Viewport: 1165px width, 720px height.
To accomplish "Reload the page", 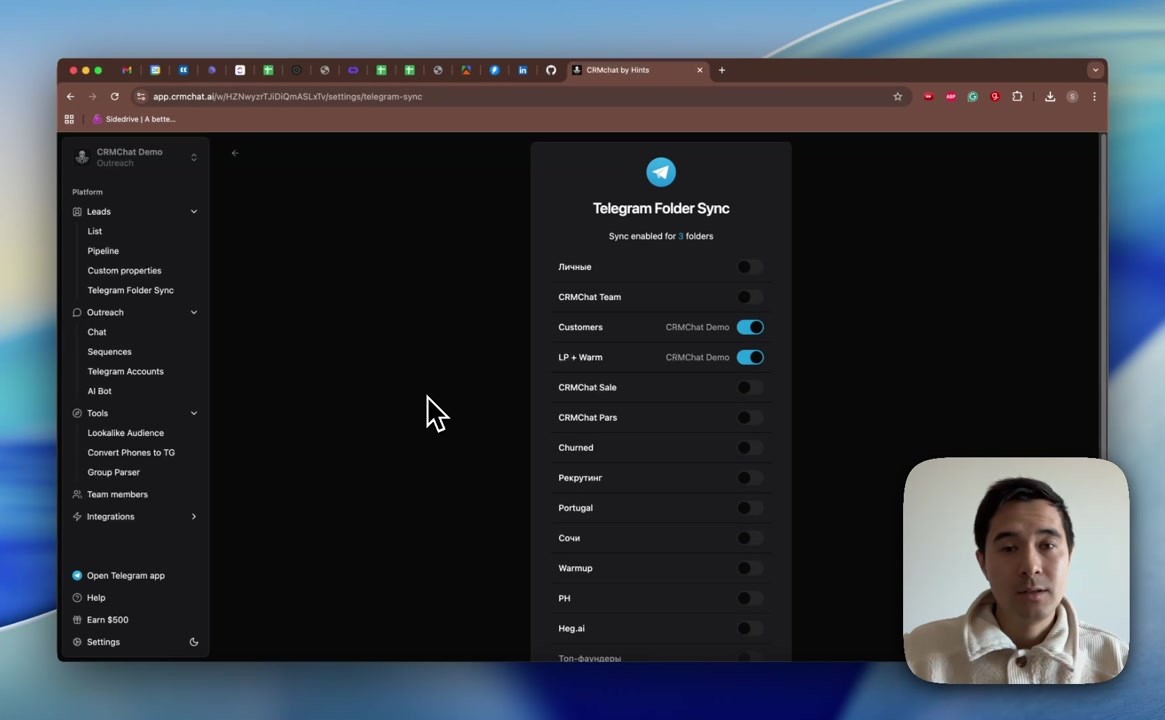I will click(114, 97).
